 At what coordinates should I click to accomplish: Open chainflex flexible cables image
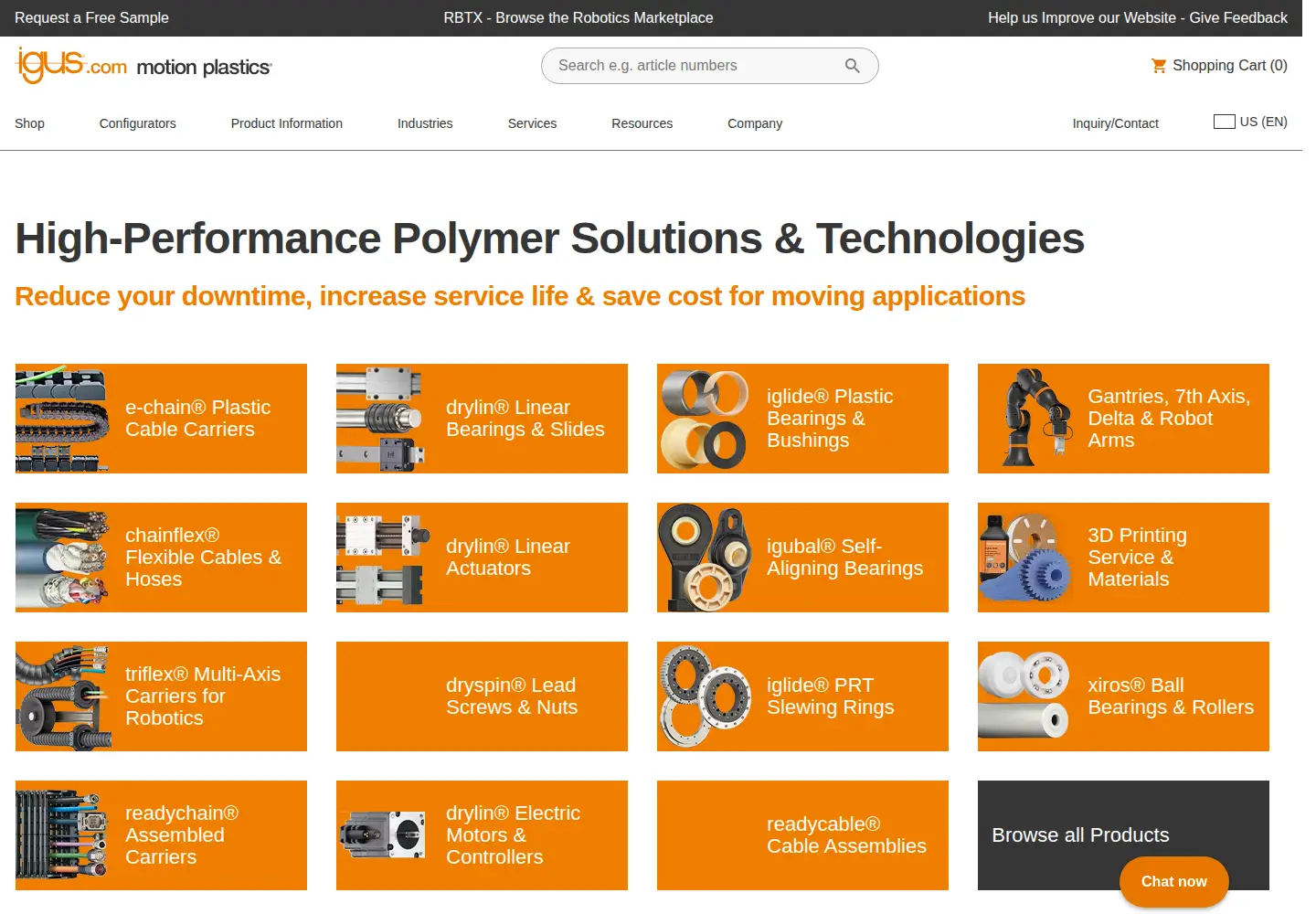63,558
